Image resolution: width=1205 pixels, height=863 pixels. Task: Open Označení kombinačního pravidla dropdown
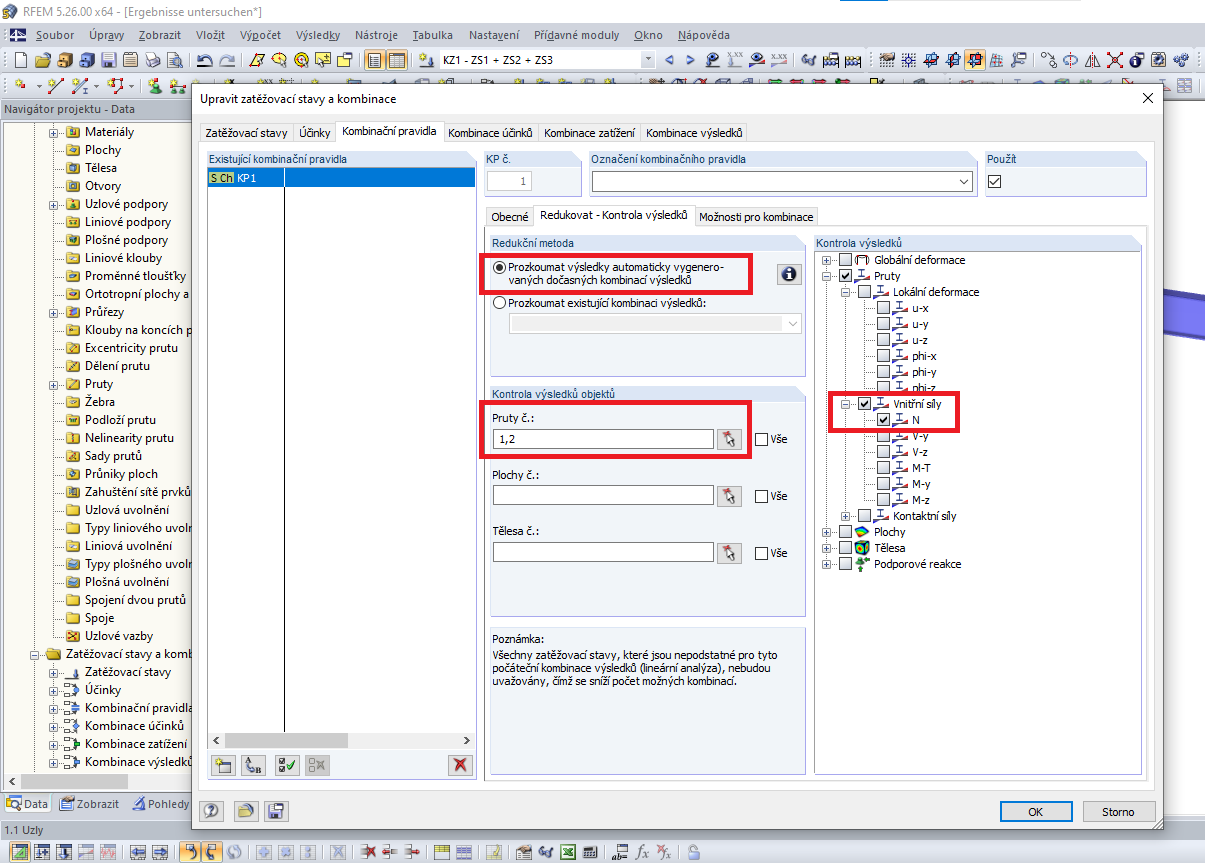pos(964,181)
